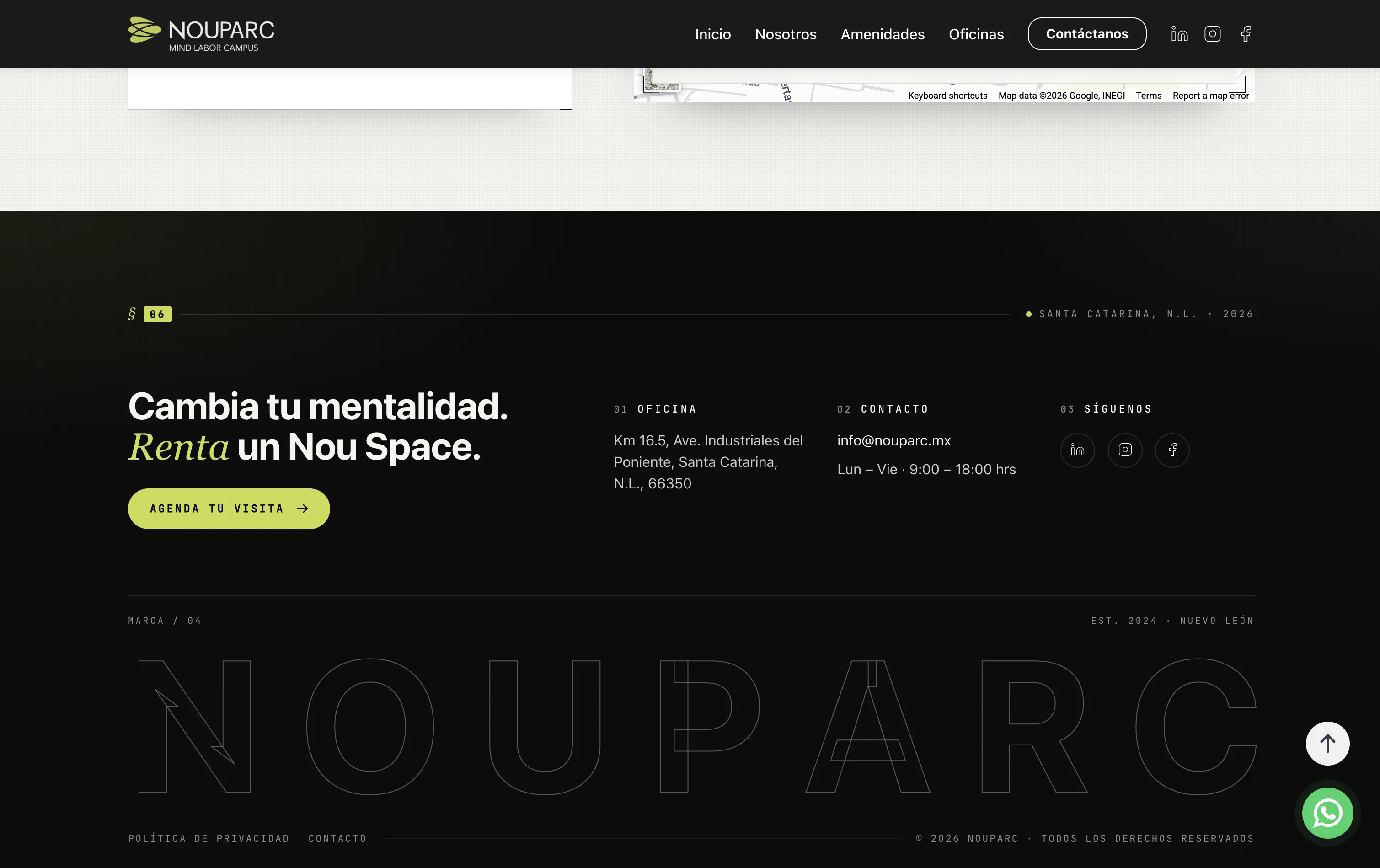Screen dimensions: 1380x868
Task: Click the section number 06 badge
Action: point(157,314)
